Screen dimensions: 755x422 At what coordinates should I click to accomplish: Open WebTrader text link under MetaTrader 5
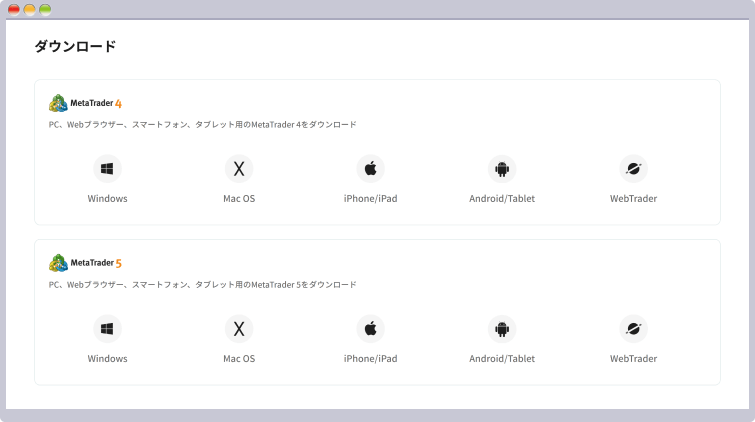(x=633, y=358)
